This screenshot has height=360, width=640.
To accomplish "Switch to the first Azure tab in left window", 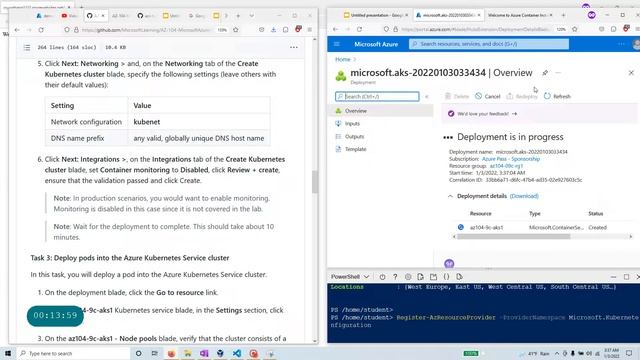I will [44, 16].
